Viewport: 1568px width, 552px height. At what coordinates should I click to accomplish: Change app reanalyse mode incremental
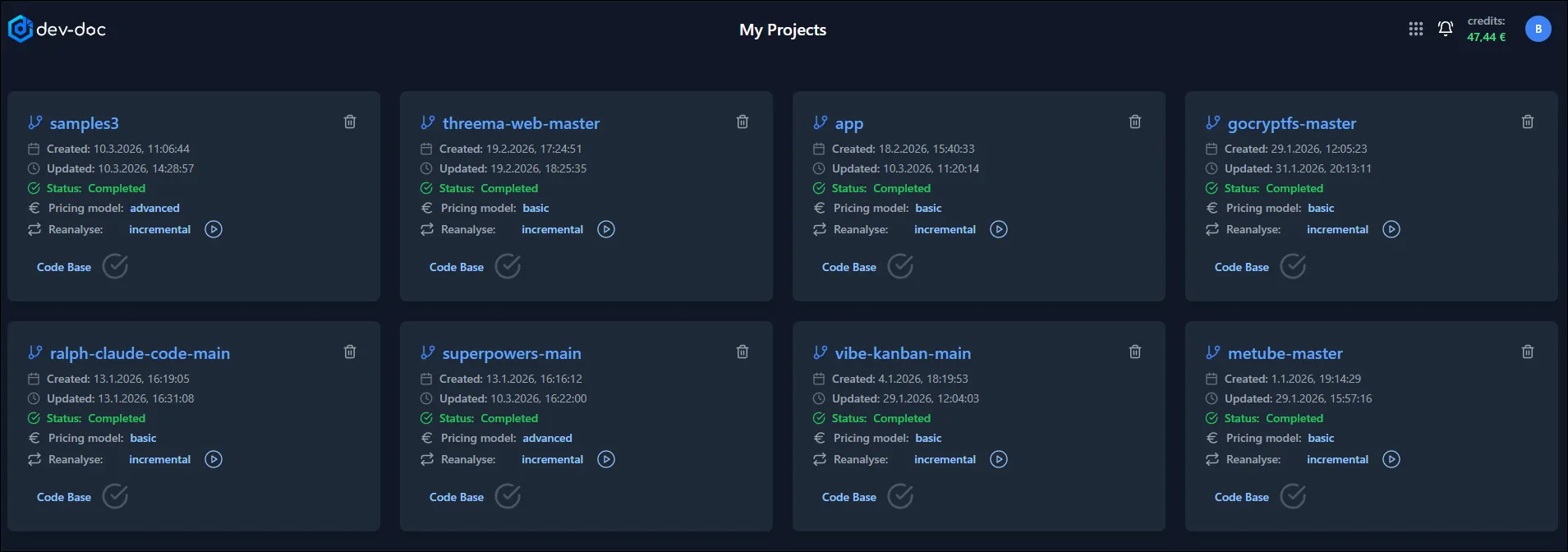point(945,229)
